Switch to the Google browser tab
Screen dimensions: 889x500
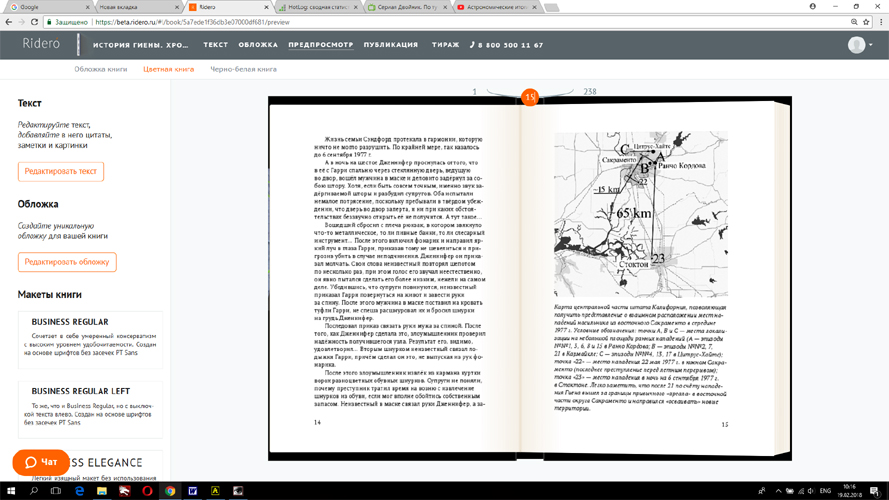coord(49,7)
